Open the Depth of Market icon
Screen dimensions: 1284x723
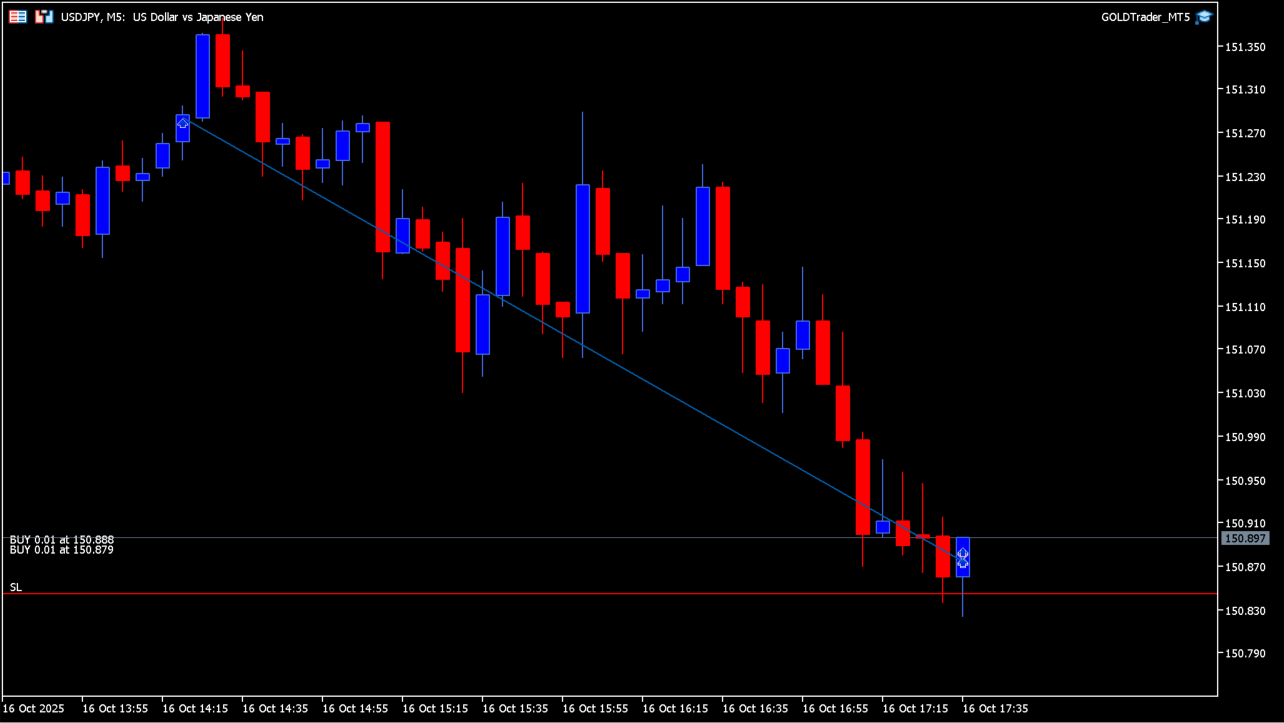[44, 17]
